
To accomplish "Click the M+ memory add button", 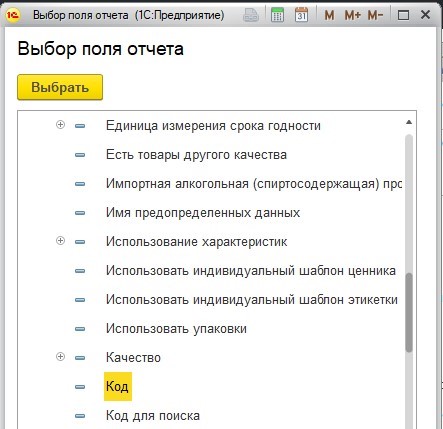I will [x=352, y=15].
